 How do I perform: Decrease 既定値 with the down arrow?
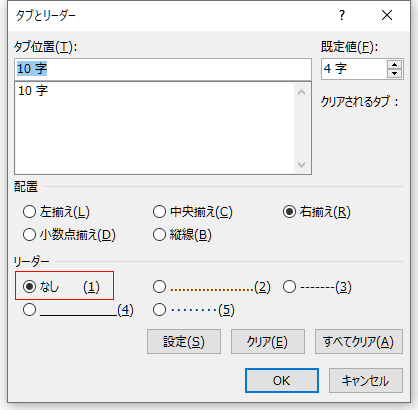click(395, 73)
